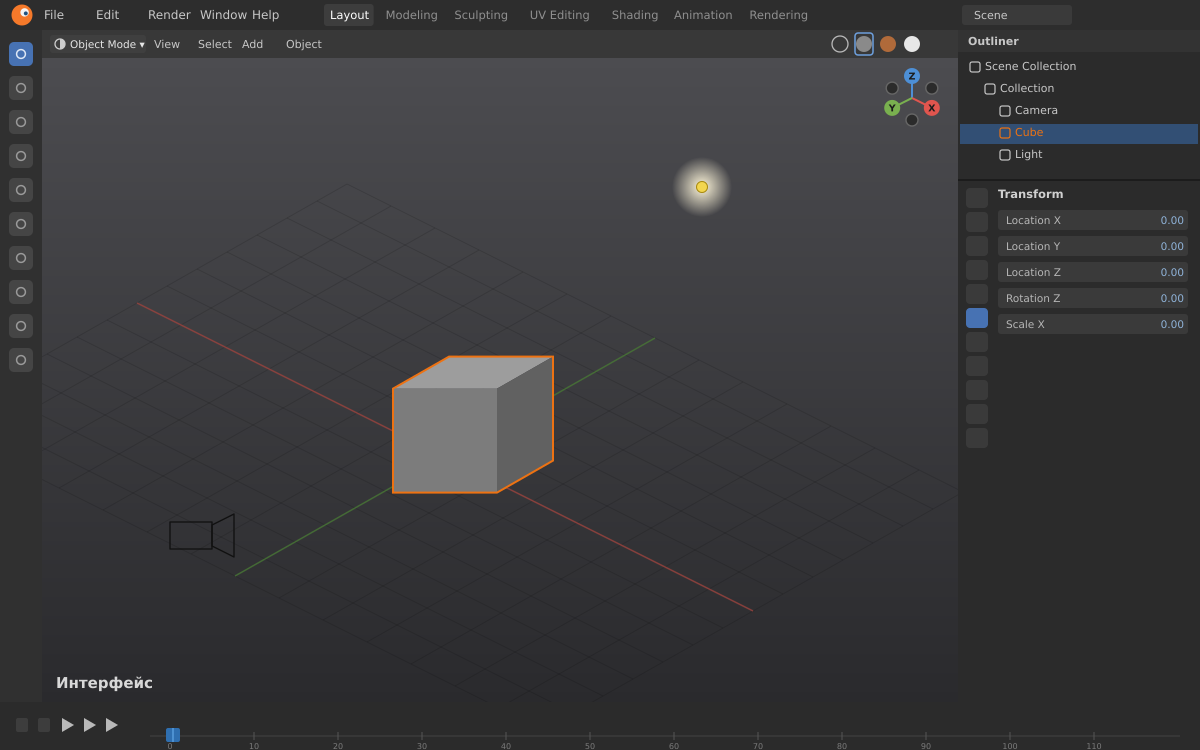
Task: Click the Object Mode half-circle icon
Action: tap(60, 44)
